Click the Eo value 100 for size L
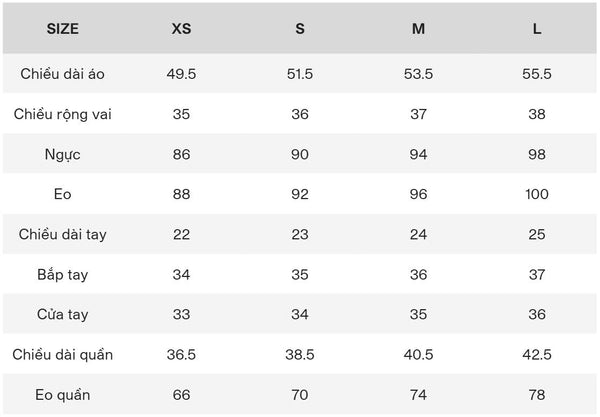 (x=537, y=194)
